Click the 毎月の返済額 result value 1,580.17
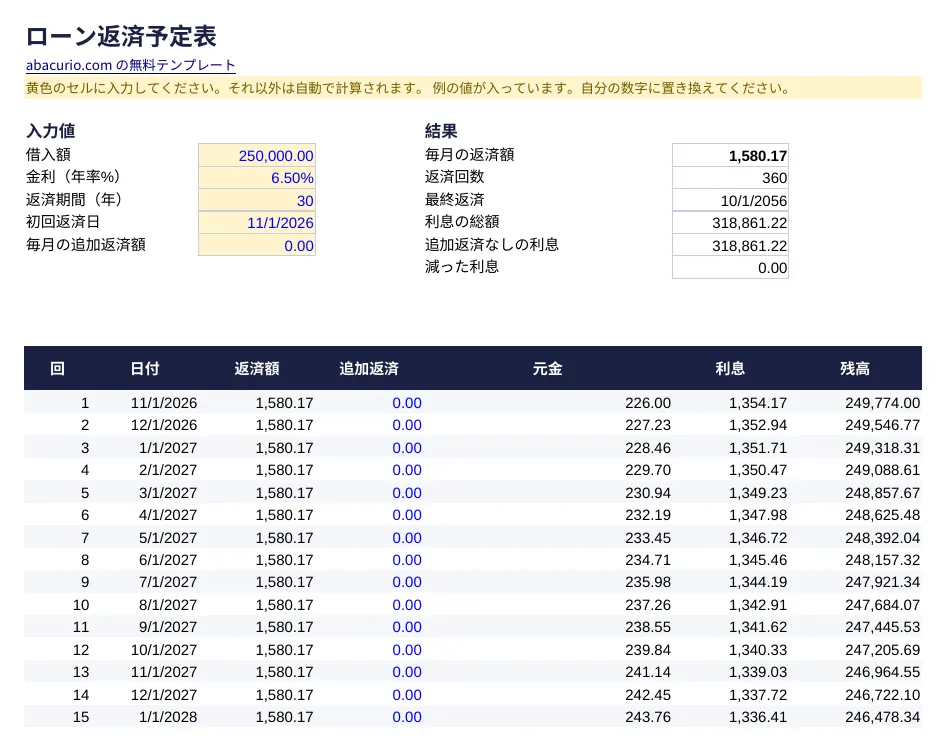The height and width of the screenshot is (751, 946). (731, 156)
